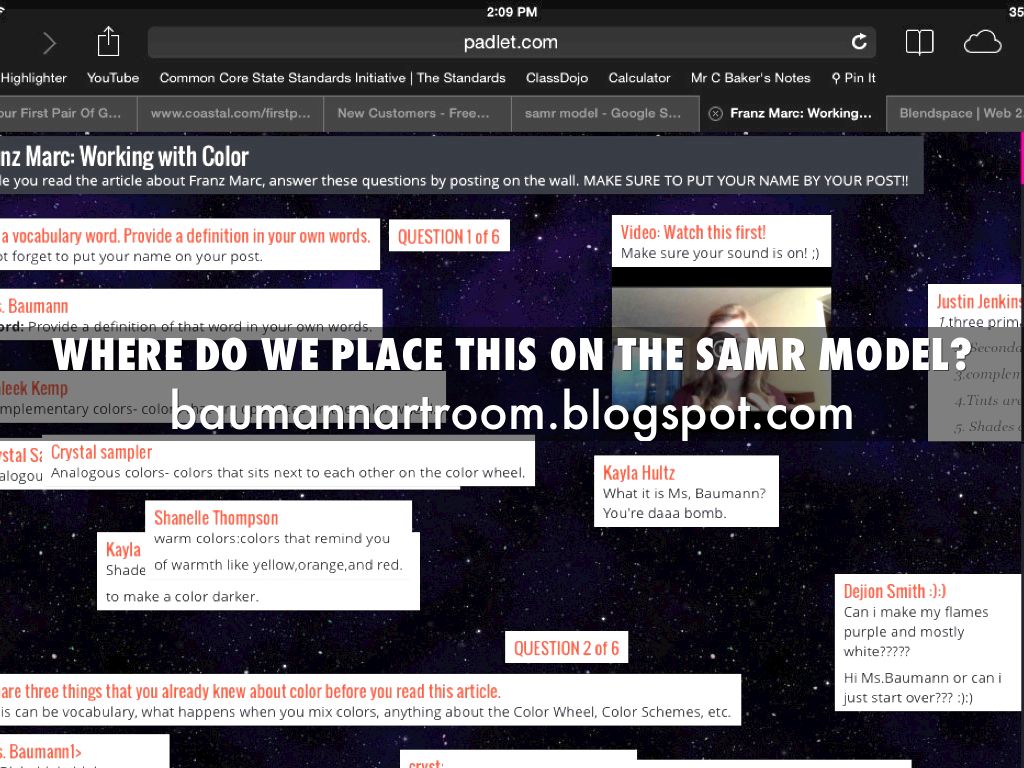Tap the padlet.com address bar
The height and width of the screenshot is (768, 1024).
pos(510,42)
